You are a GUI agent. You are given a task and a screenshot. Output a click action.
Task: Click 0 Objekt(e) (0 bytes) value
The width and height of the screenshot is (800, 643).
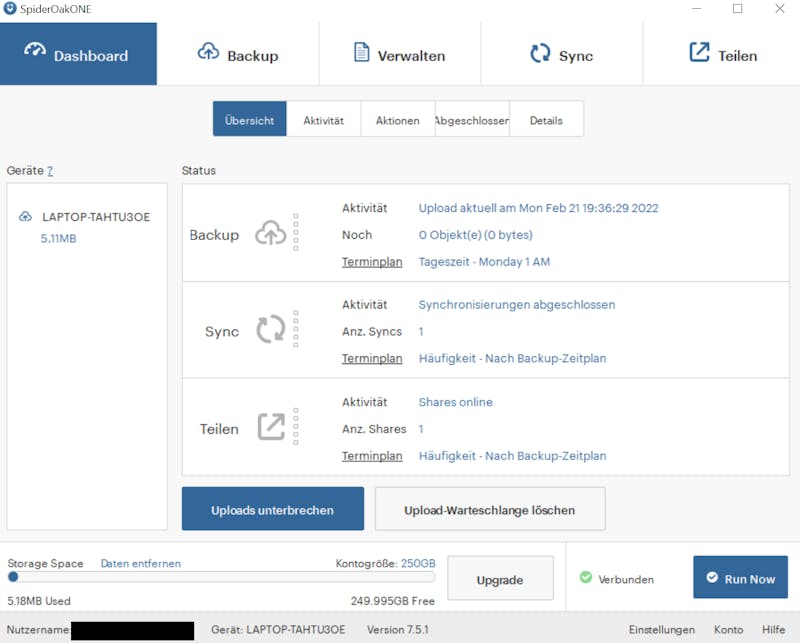point(476,235)
